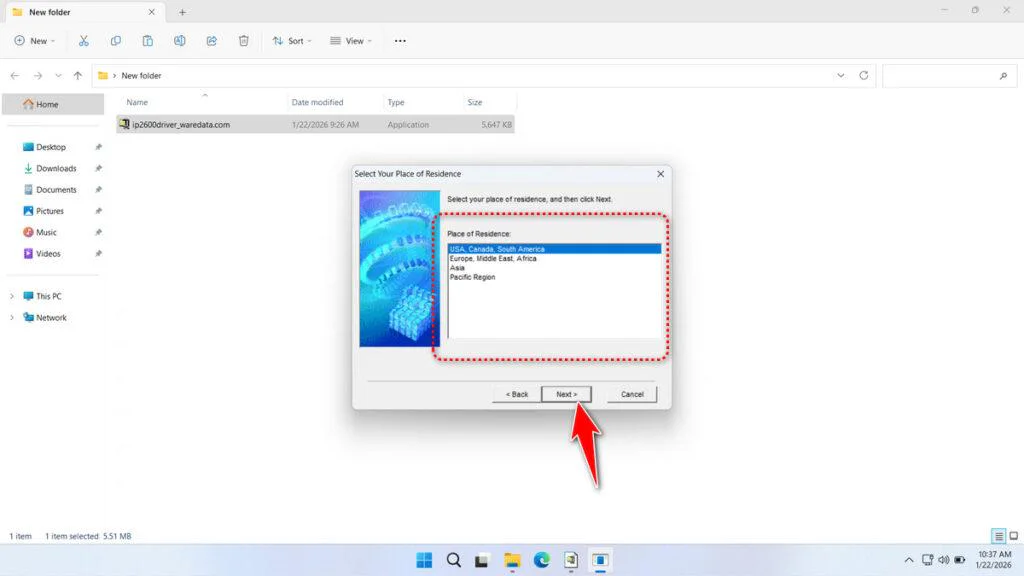This screenshot has height=576, width=1024.
Task: Open the Sort dropdown menu
Action: tap(293, 41)
